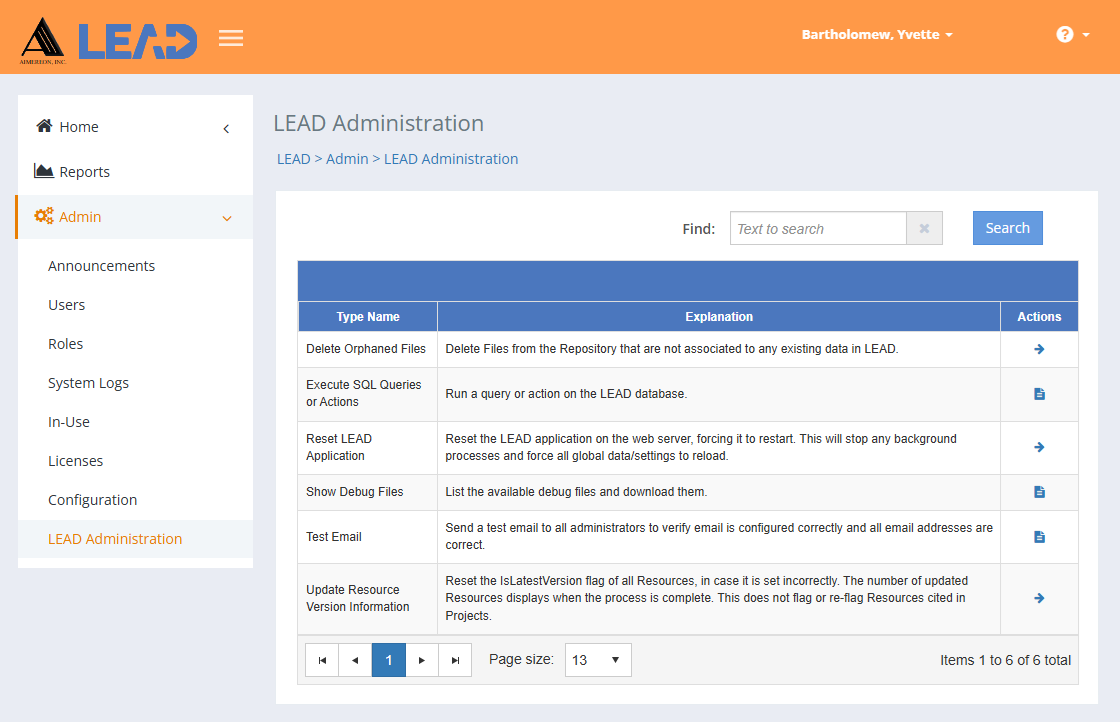Open Roles submenu item
Viewport: 1120px width, 722px height.
[66, 344]
